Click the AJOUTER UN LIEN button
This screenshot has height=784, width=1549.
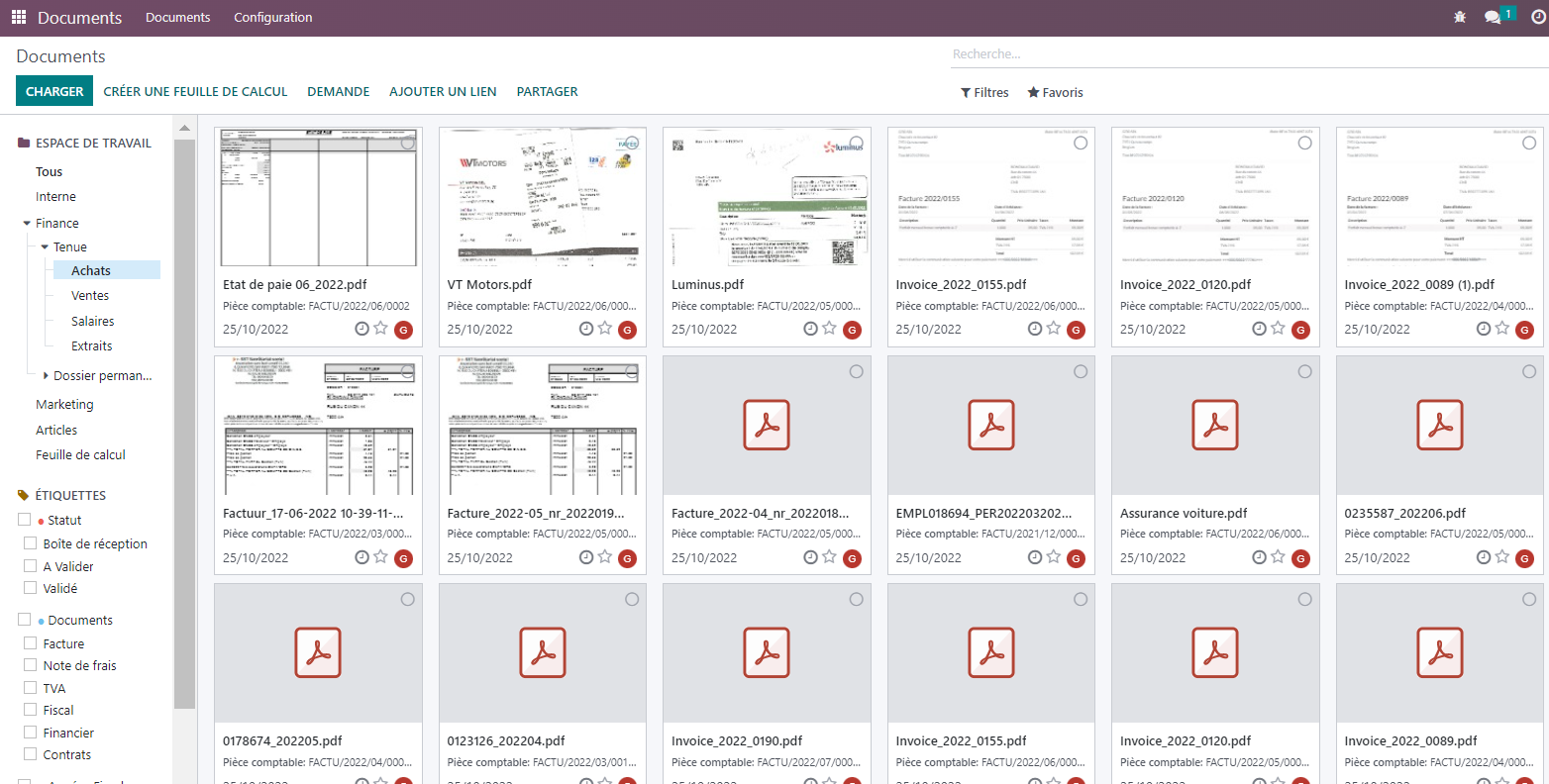coord(443,91)
